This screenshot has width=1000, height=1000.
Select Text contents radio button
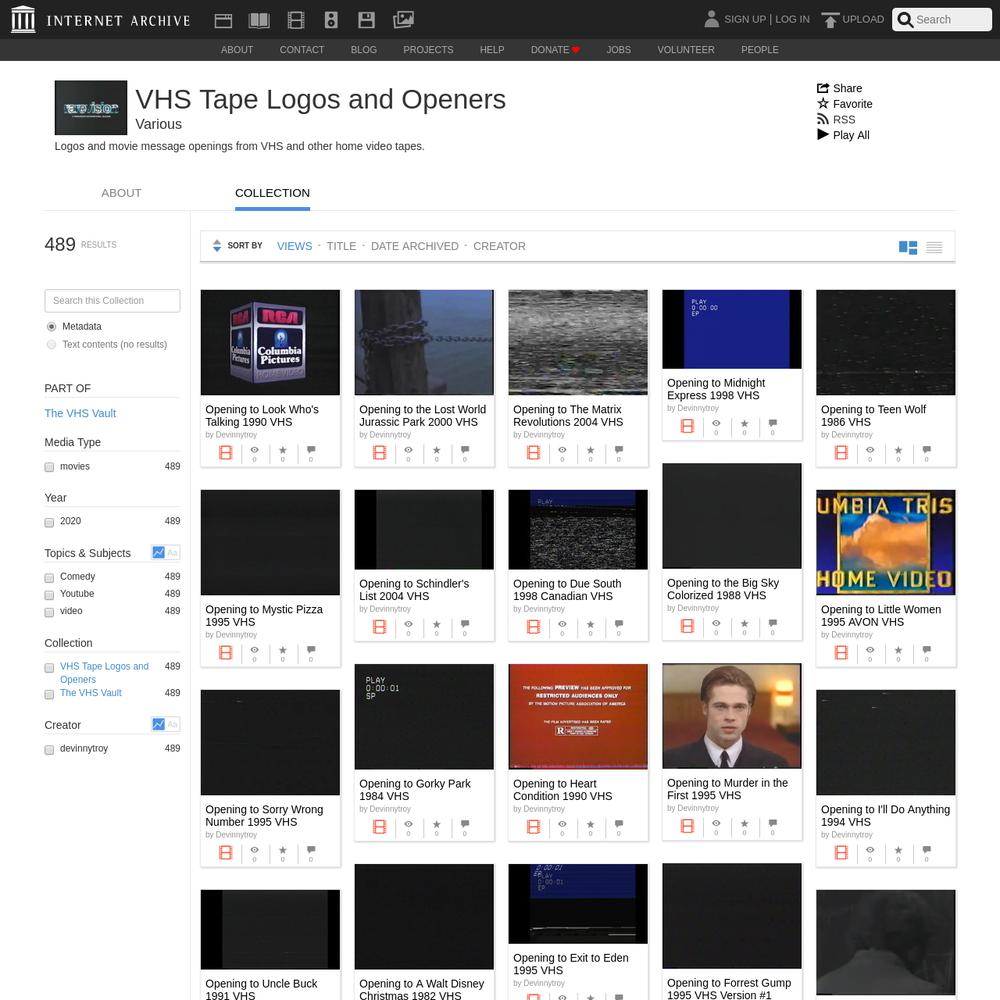[52, 344]
